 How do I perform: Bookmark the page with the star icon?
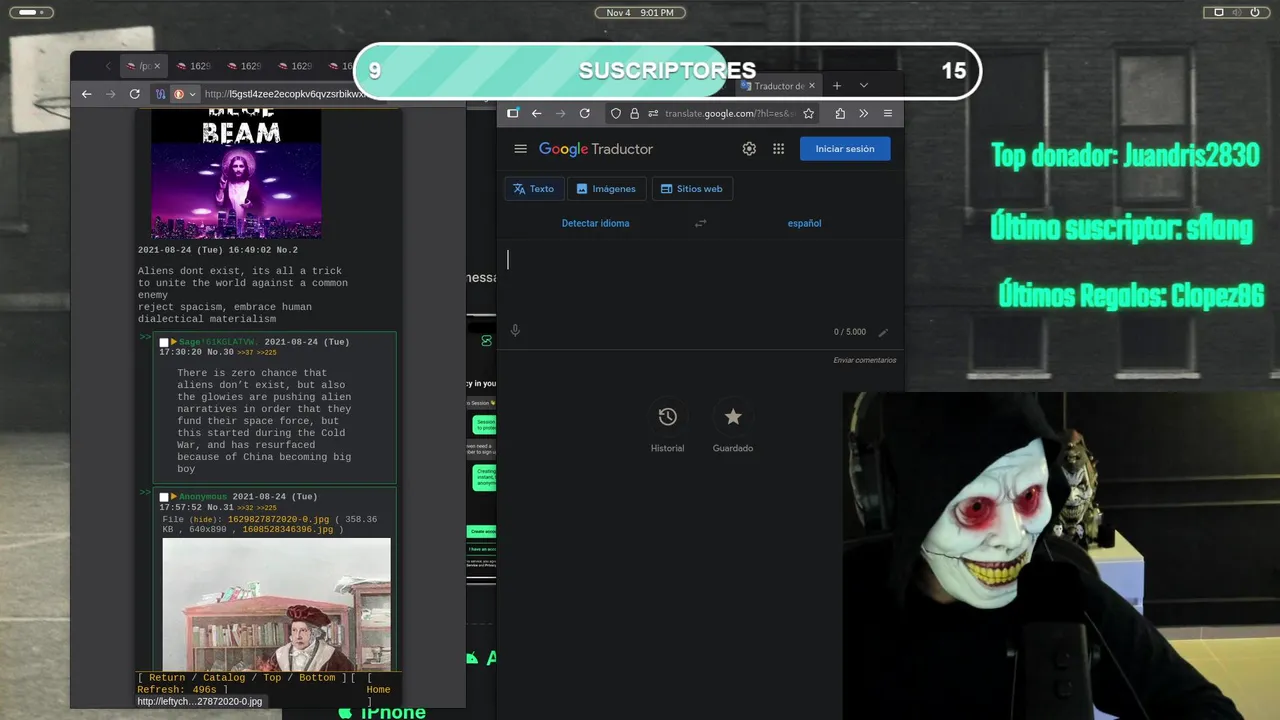808,113
